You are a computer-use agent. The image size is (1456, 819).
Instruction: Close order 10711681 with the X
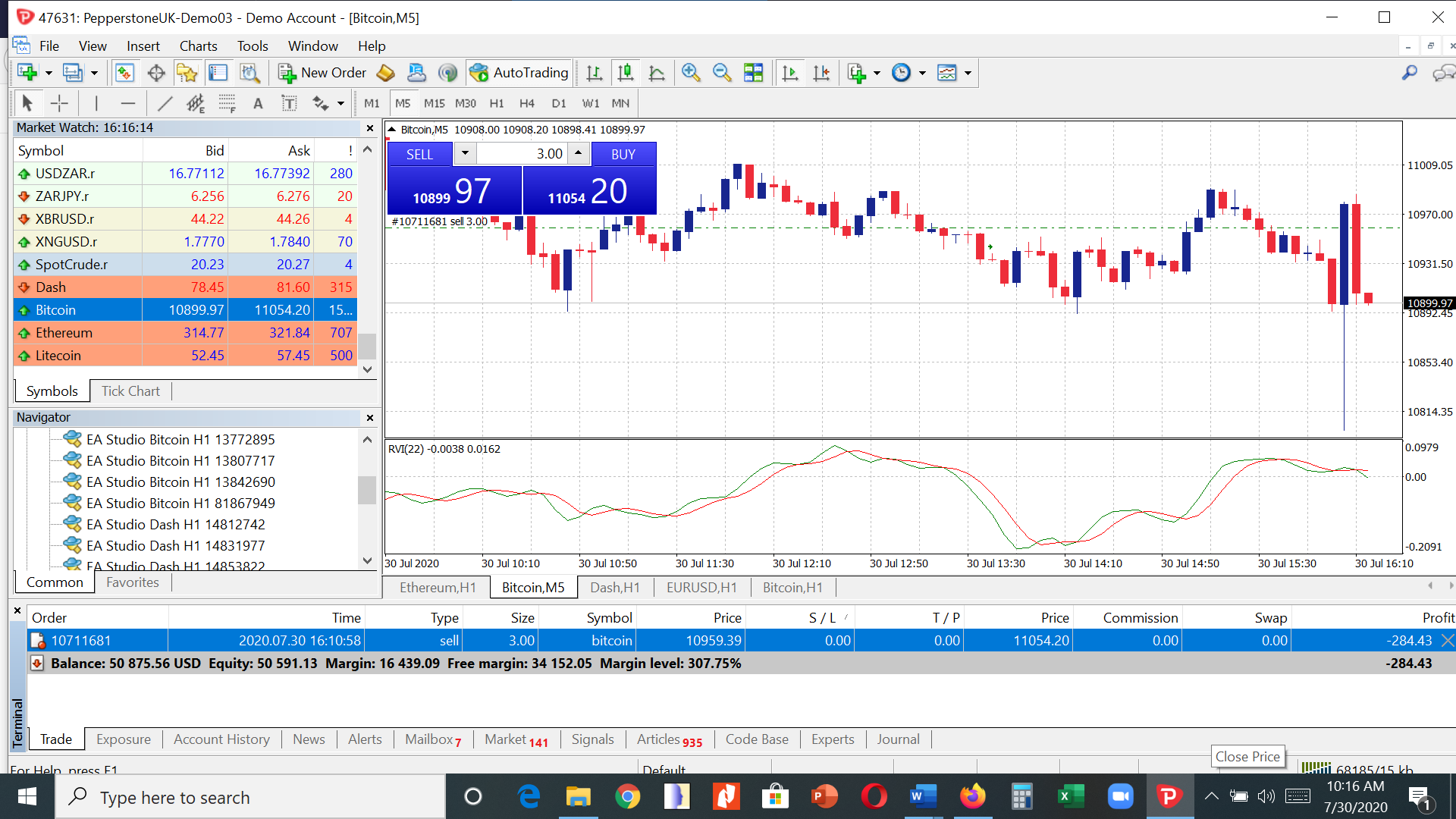coord(1447,641)
